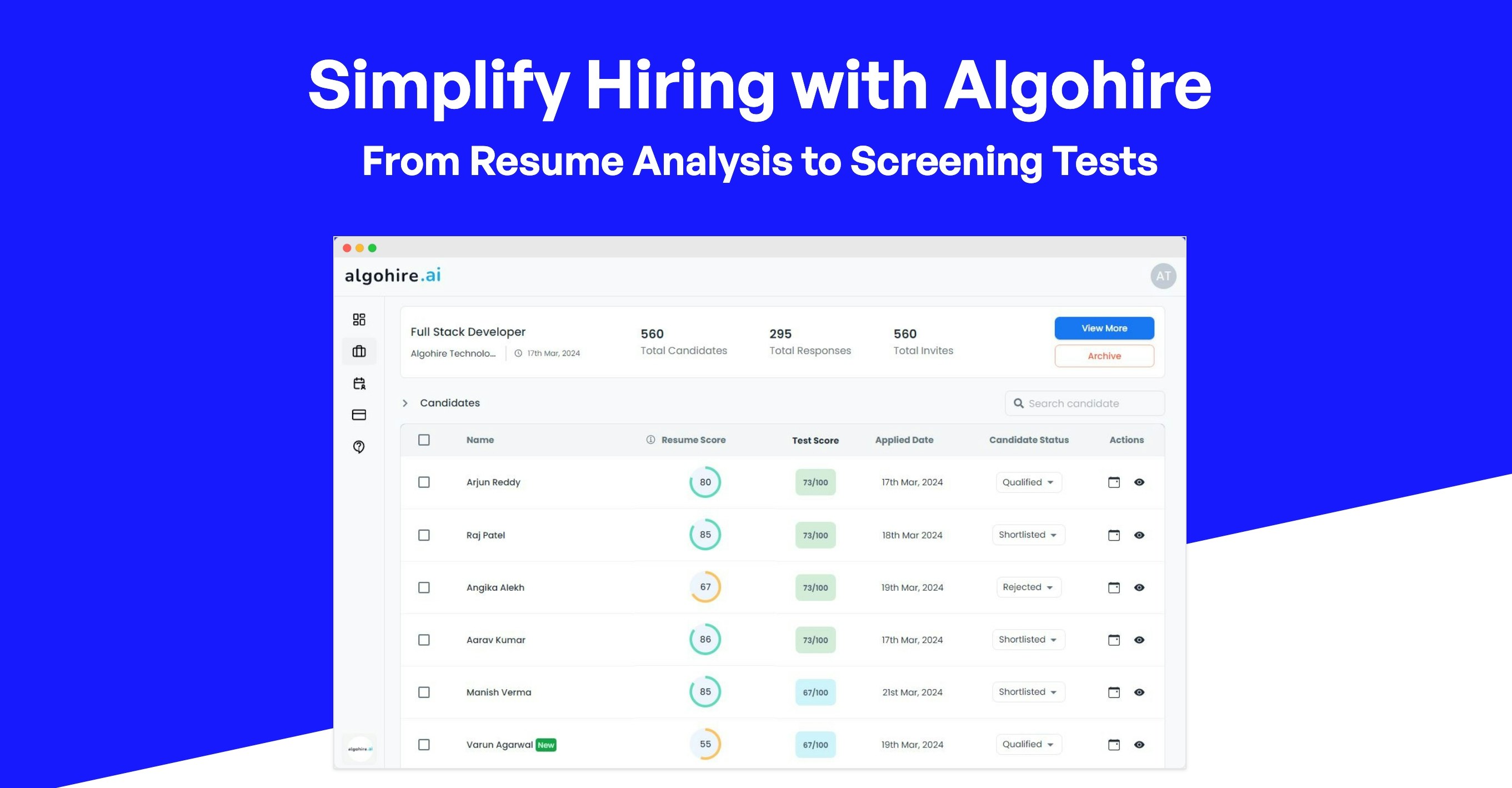
Task: Select the briefcase jobs icon in sidebar
Action: [359, 351]
